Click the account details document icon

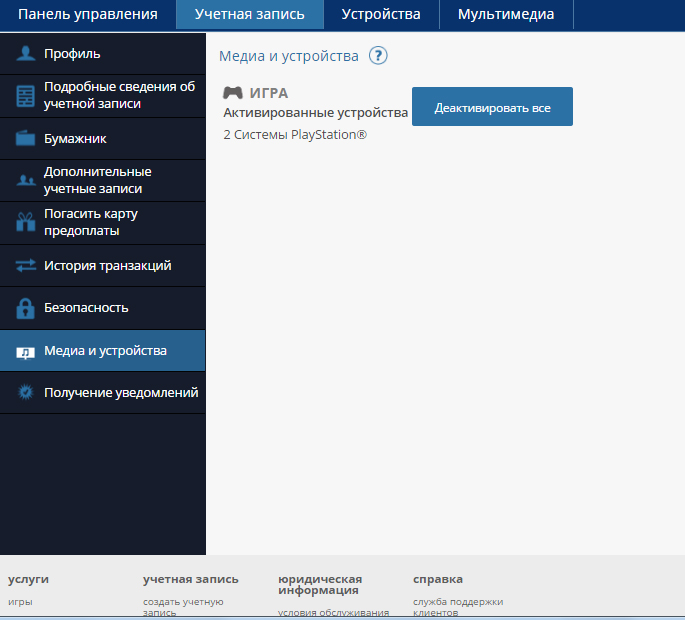25,96
